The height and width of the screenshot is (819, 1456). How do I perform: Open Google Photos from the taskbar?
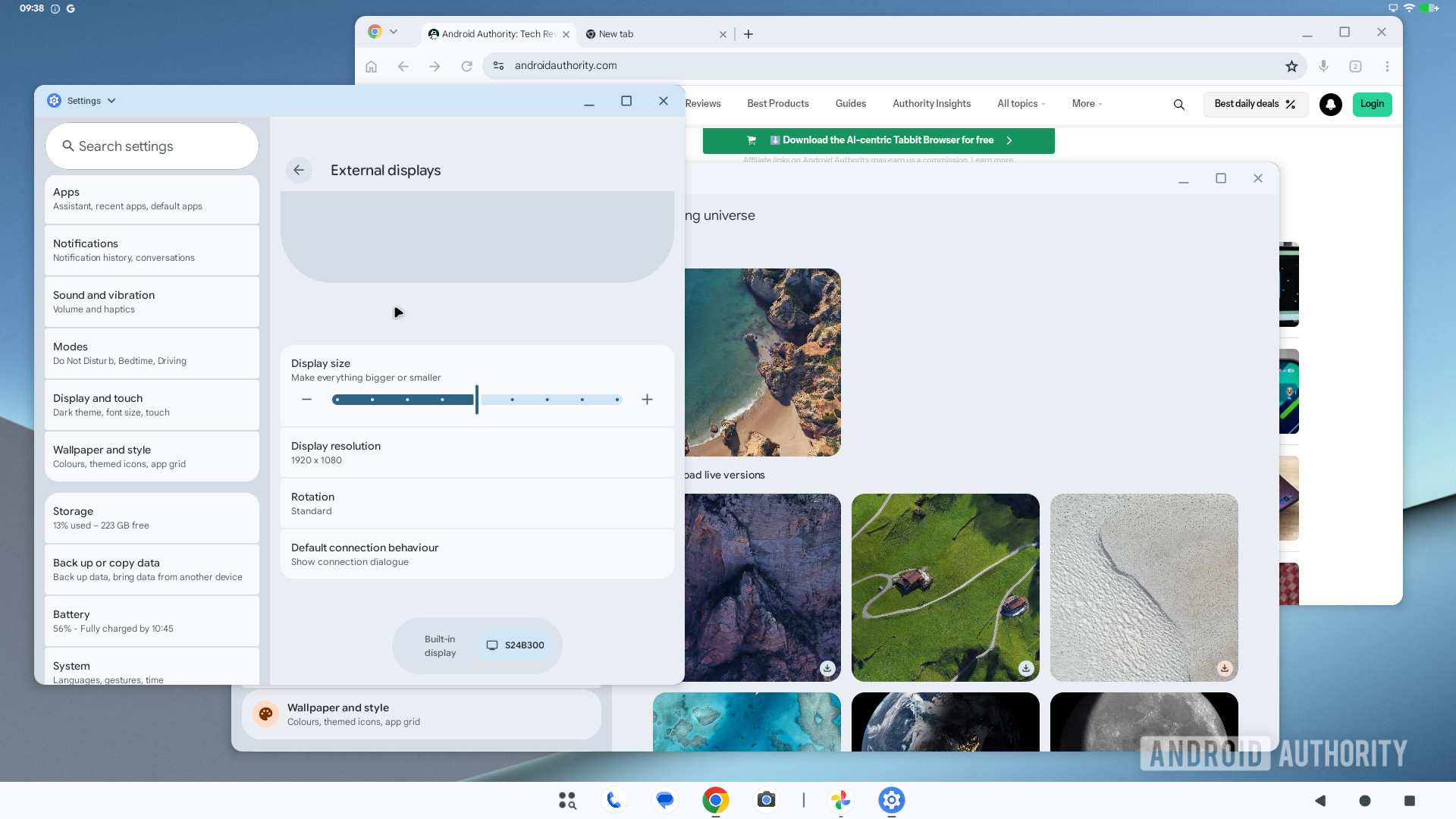click(841, 800)
